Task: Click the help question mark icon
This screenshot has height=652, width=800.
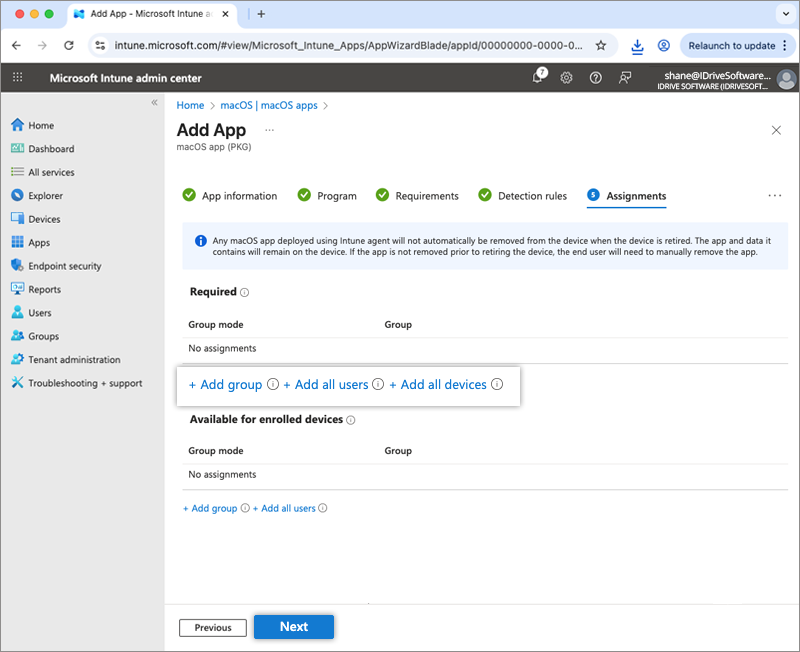Action: 596,78
